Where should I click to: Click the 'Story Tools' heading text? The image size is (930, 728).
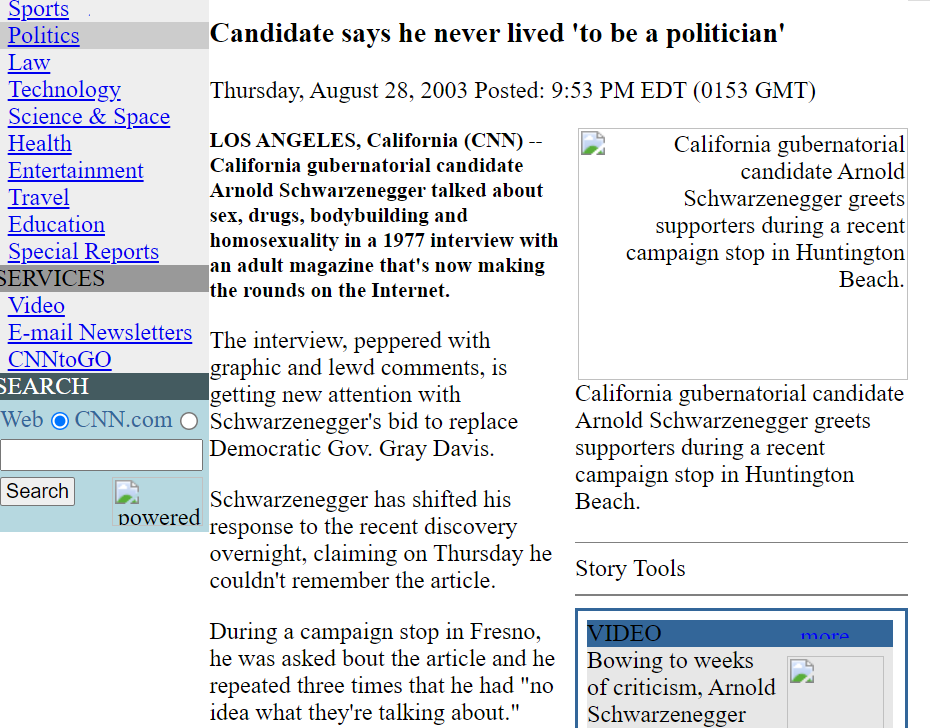point(630,568)
